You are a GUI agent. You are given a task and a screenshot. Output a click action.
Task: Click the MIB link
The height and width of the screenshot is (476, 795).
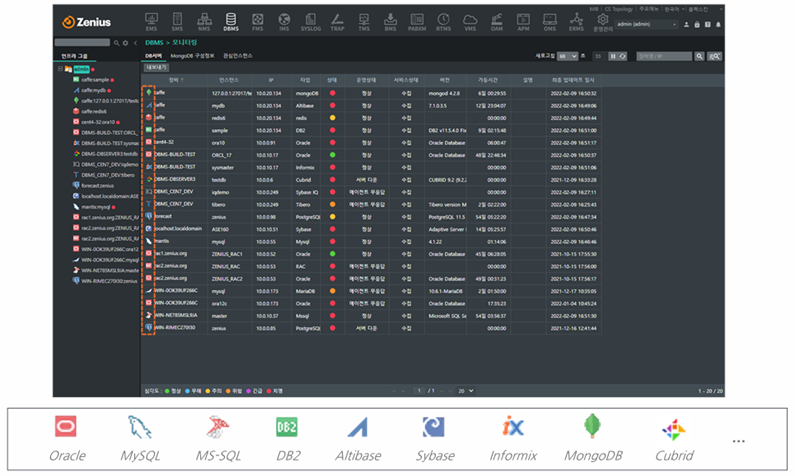594,9
